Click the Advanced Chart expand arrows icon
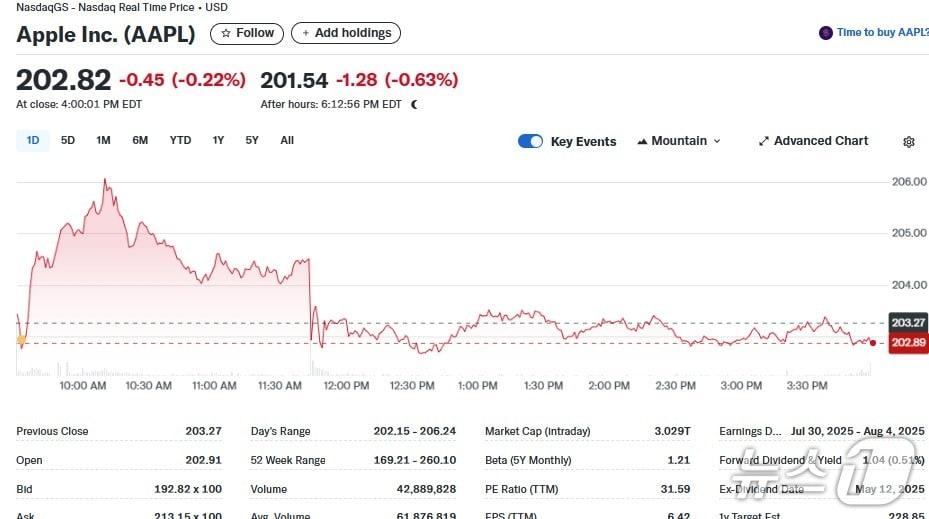The image size is (929, 519). (764, 141)
